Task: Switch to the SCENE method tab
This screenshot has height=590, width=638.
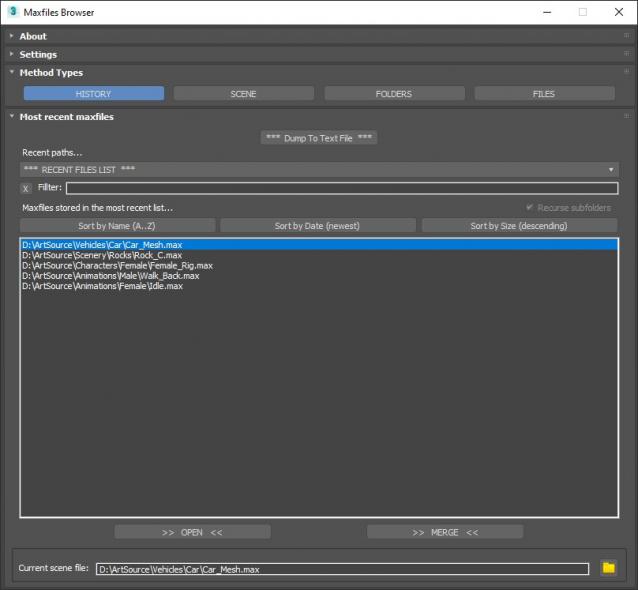Action: [x=243, y=94]
